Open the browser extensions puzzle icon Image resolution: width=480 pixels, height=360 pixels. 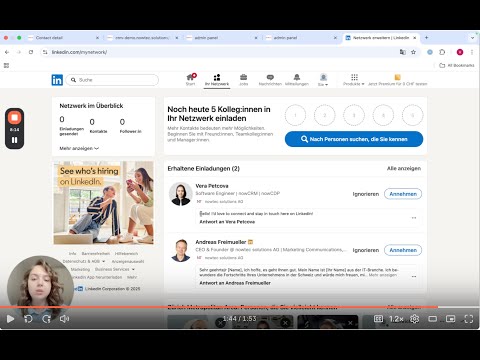tap(442, 52)
